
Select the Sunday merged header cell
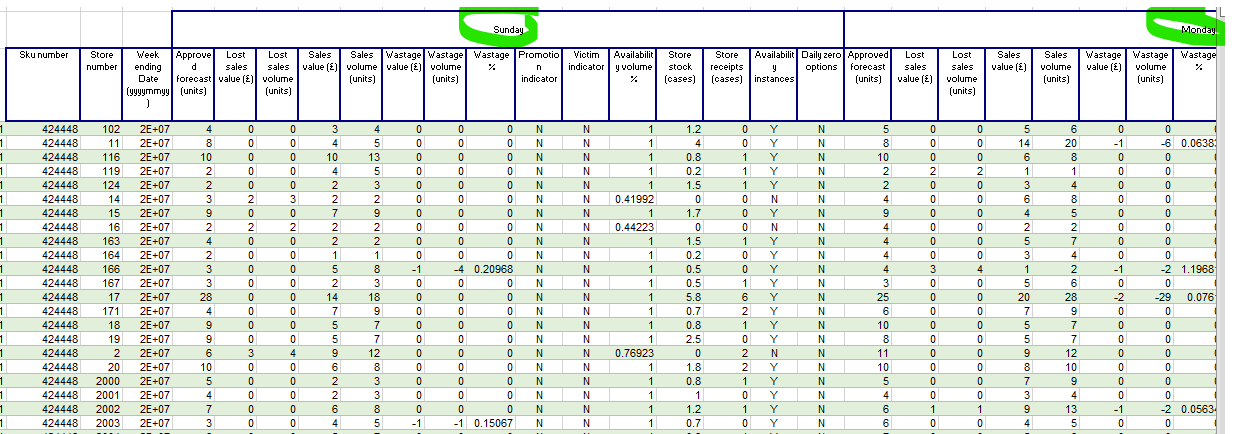pos(508,29)
